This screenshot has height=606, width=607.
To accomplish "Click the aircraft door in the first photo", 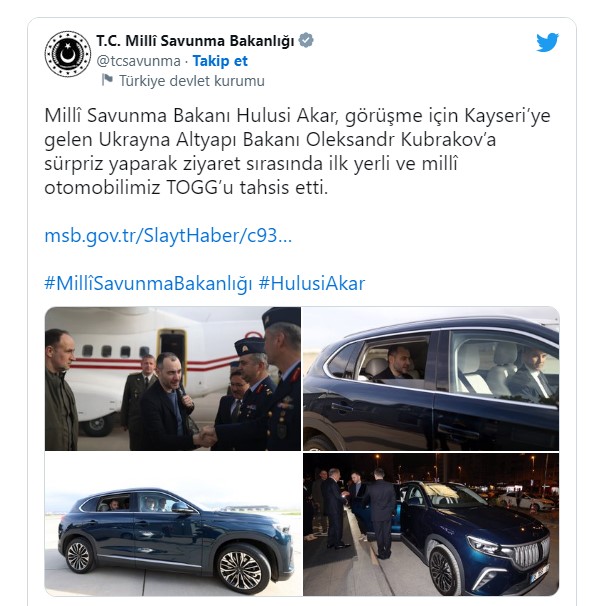I will click(172, 348).
